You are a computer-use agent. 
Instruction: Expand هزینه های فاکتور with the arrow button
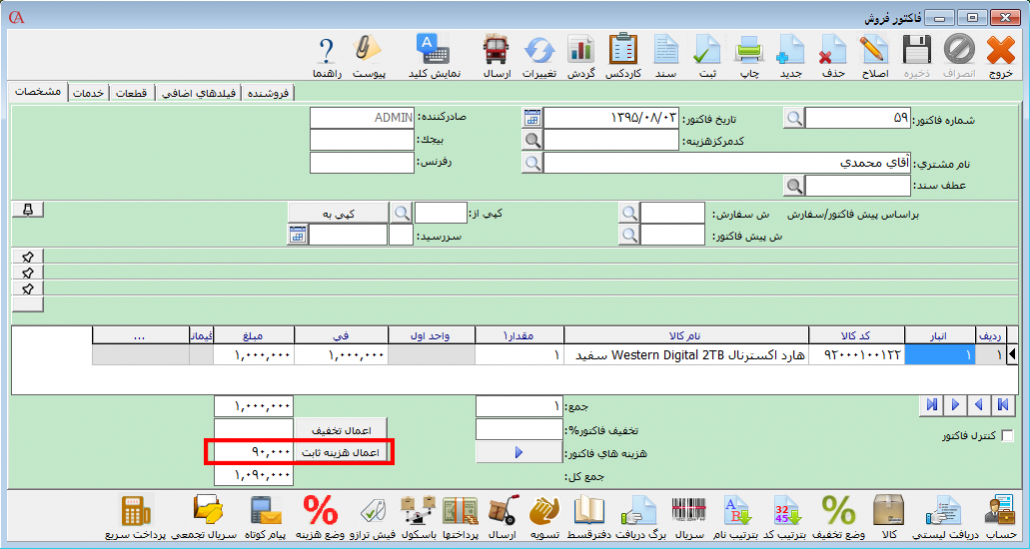click(518, 453)
